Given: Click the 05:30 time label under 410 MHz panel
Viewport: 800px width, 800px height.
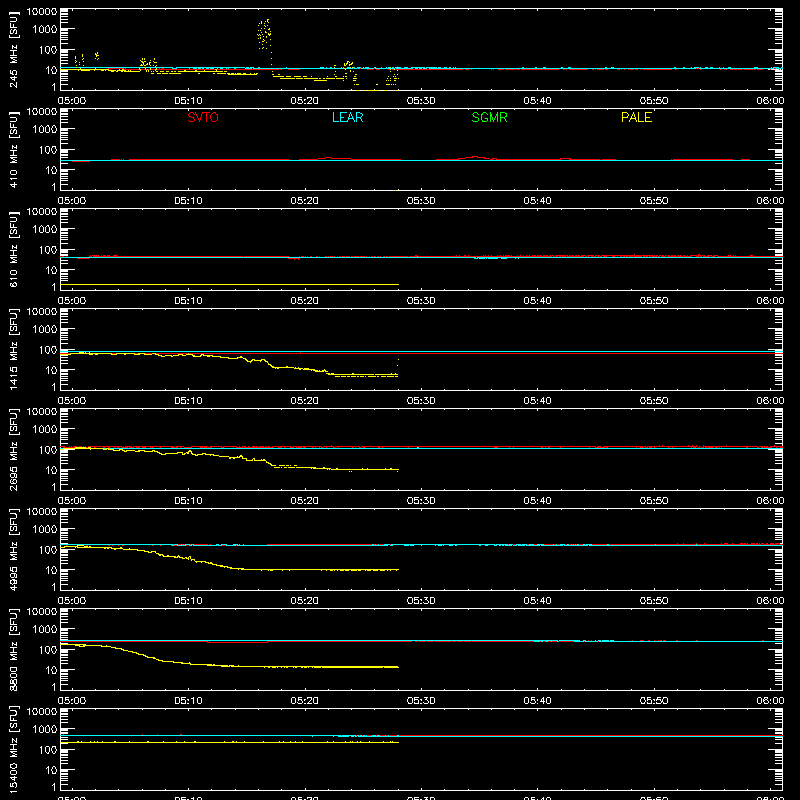Looking at the screenshot, I should coord(421,201).
